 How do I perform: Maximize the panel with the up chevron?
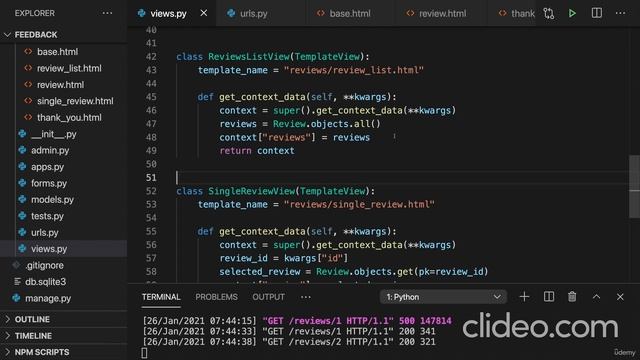pos(596,297)
